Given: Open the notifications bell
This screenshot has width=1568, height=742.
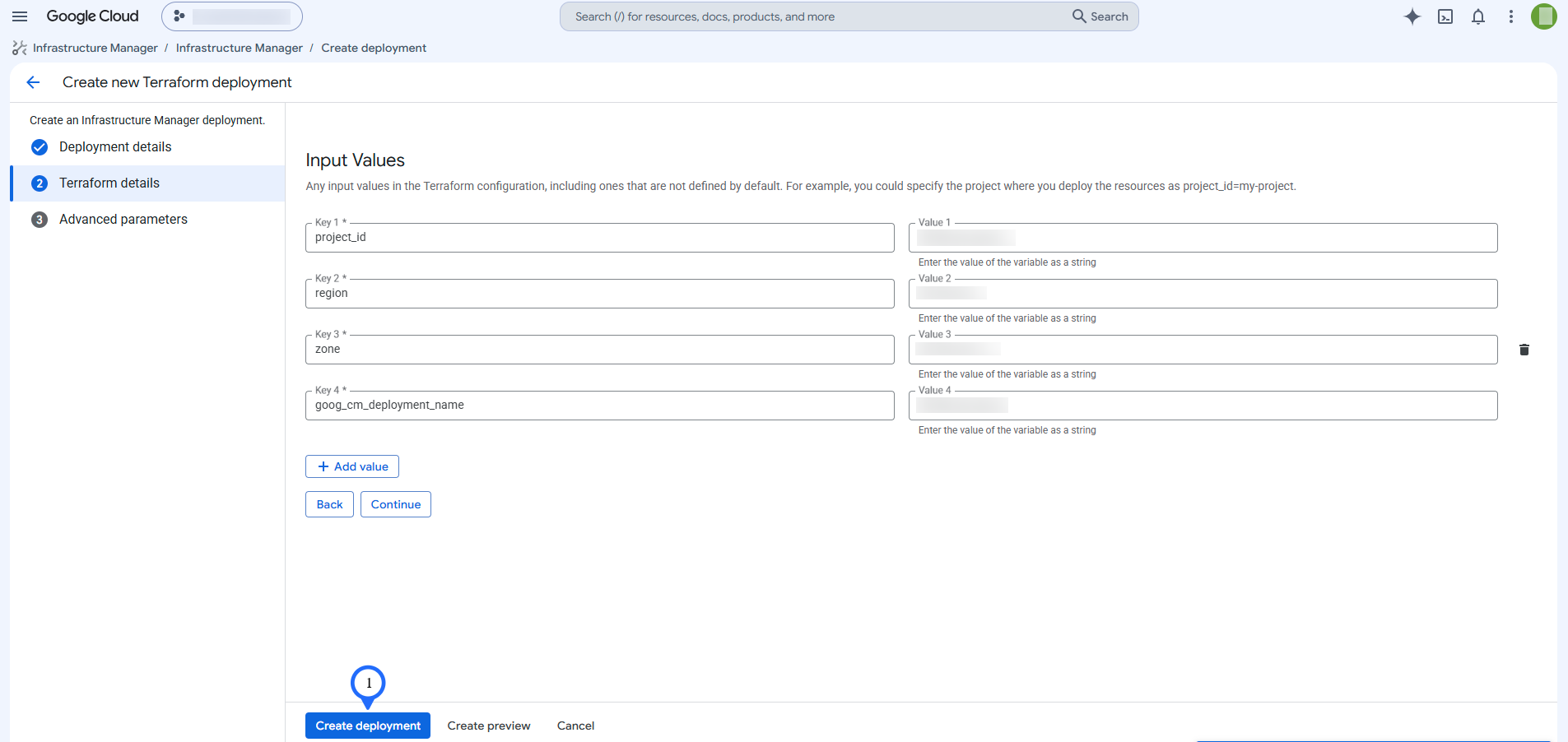Looking at the screenshot, I should point(1478,16).
